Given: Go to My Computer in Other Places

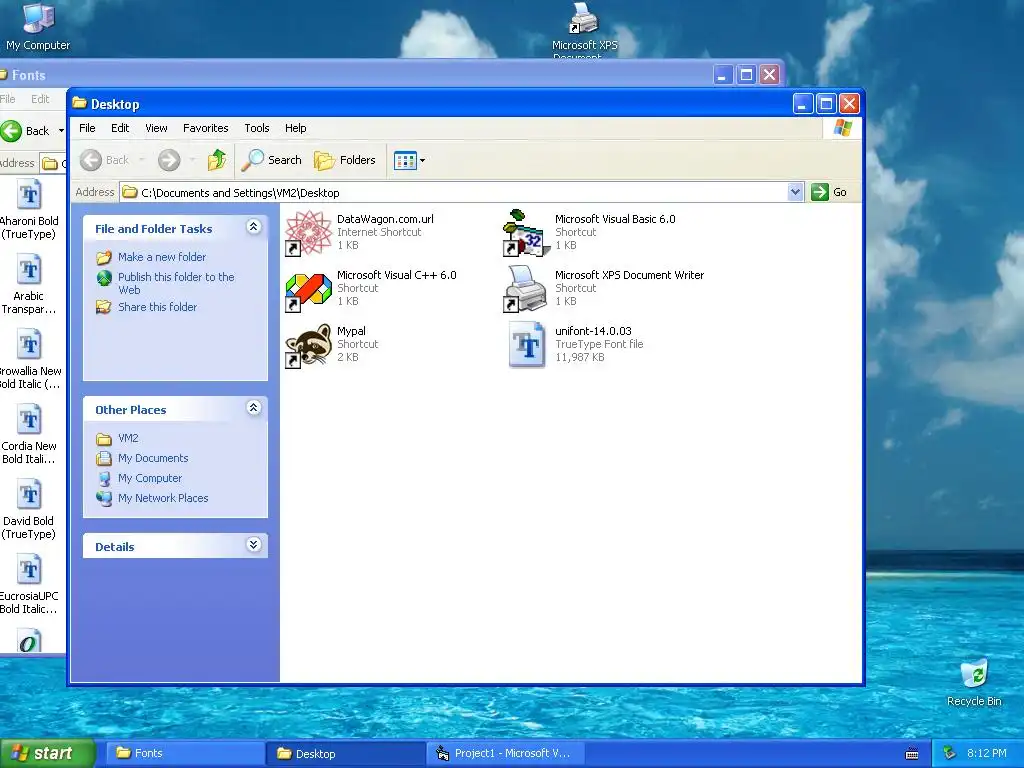Looking at the screenshot, I should (150, 478).
